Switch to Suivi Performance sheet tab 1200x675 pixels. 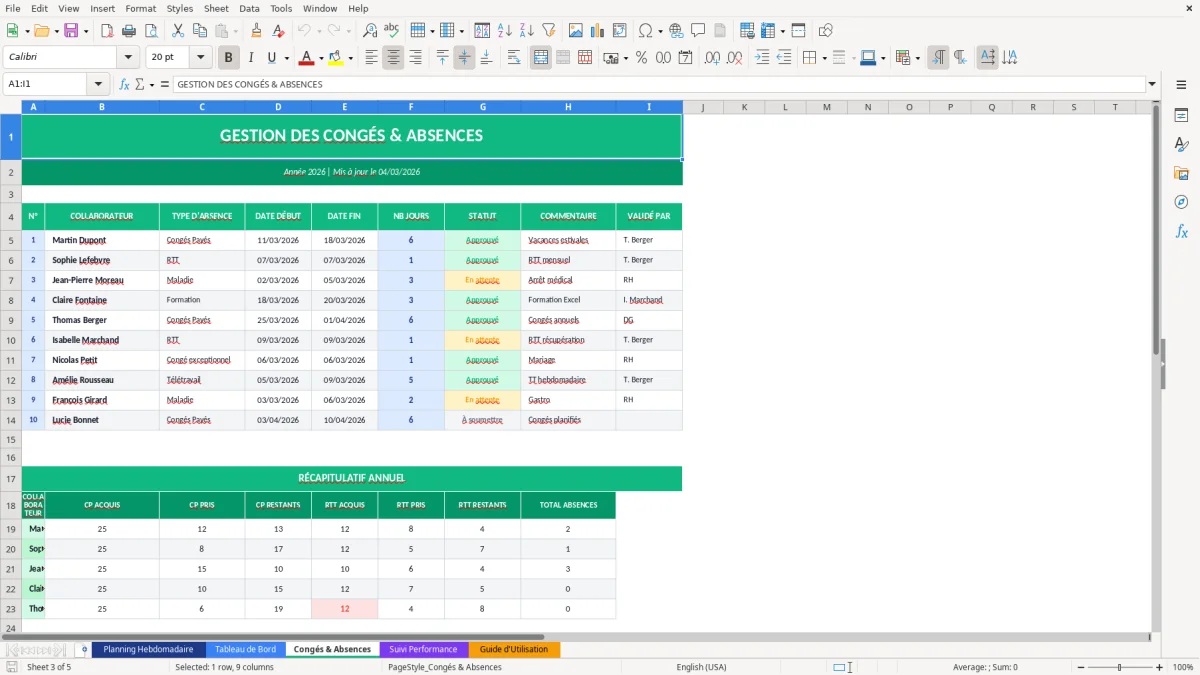coord(423,650)
